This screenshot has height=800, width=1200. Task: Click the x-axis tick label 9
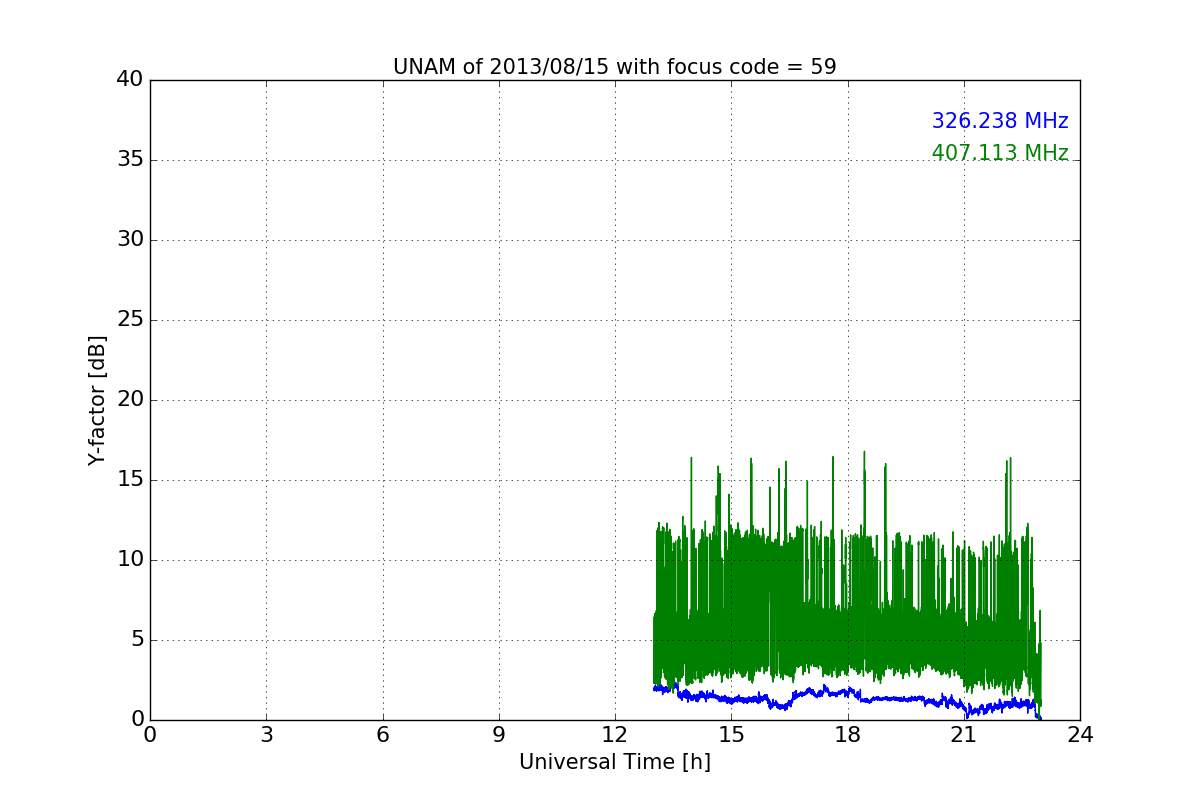pos(499,735)
